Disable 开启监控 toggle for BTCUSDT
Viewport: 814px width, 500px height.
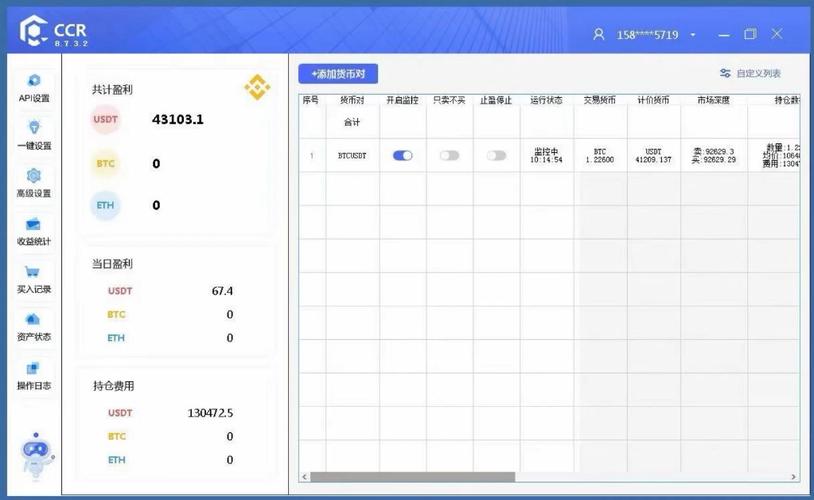point(403,156)
